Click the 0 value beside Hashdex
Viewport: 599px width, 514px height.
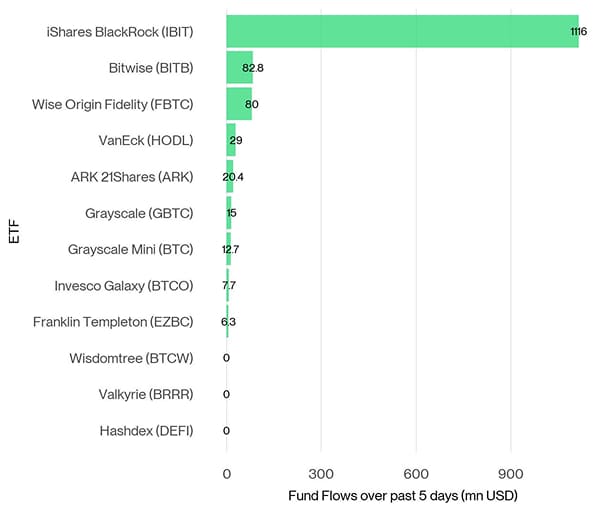pos(226,431)
